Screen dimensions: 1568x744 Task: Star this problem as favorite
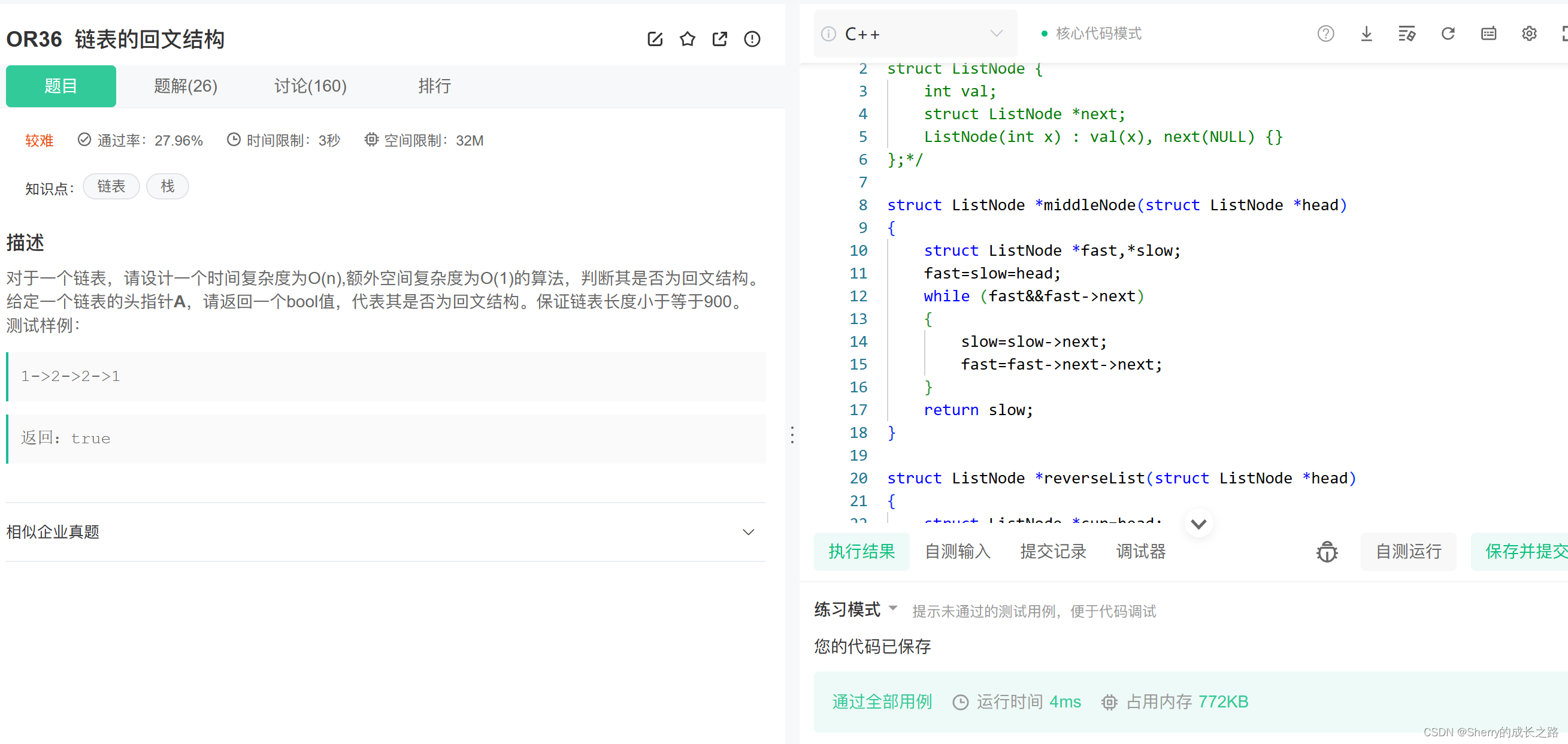coord(687,39)
